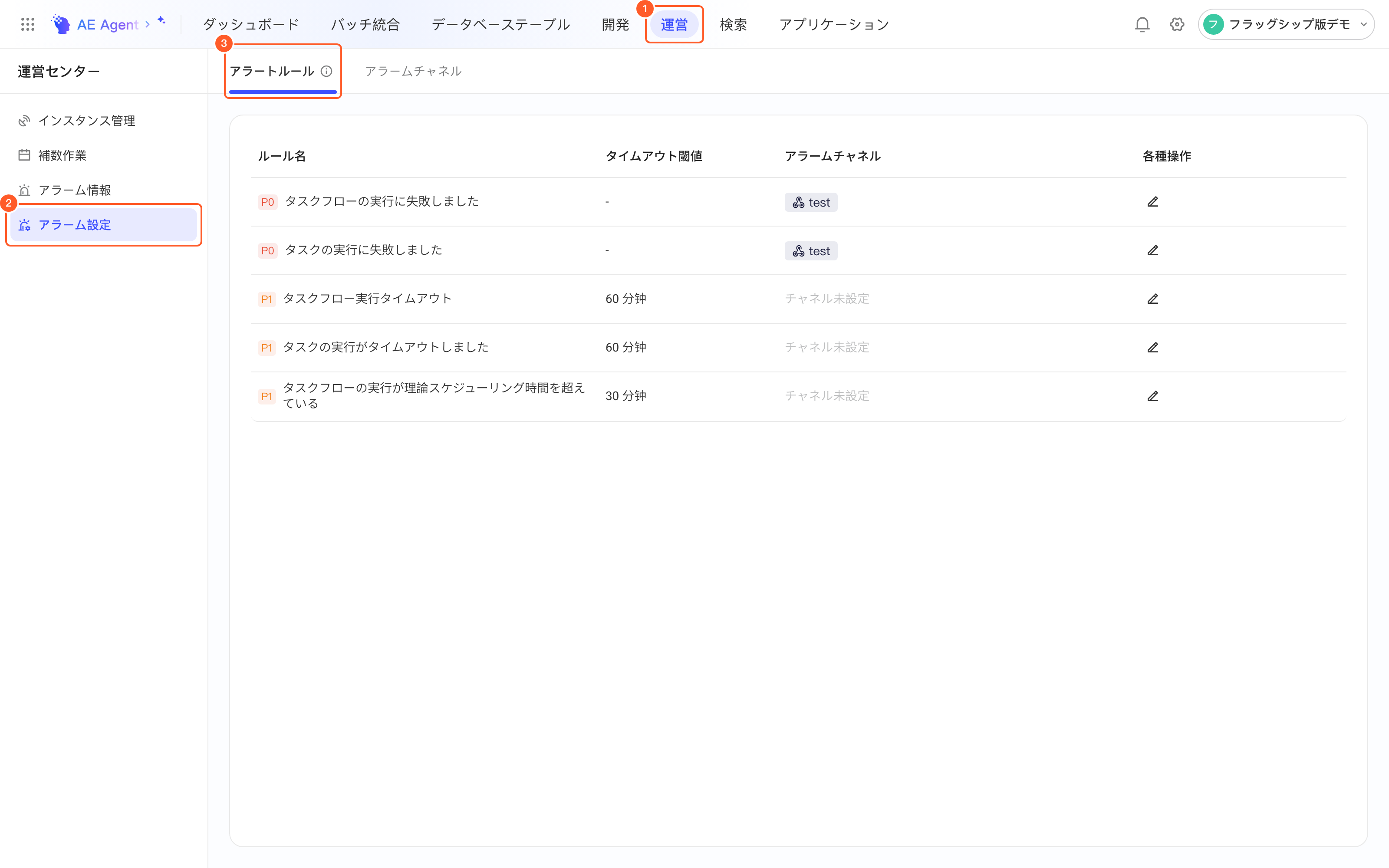Image resolution: width=1389 pixels, height=868 pixels.
Task: Click the test channel tag in タスクフローの実行に失敗しました row
Action: click(x=811, y=202)
